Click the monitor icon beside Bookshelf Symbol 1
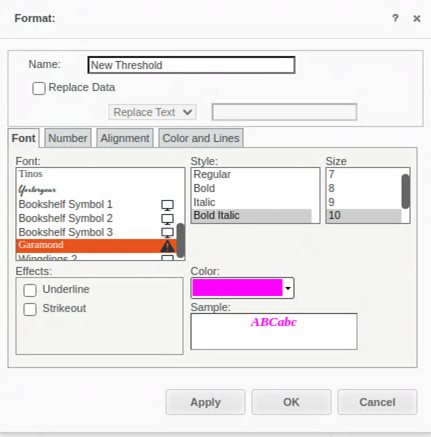The image size is (431, 437). click(167, 205)
